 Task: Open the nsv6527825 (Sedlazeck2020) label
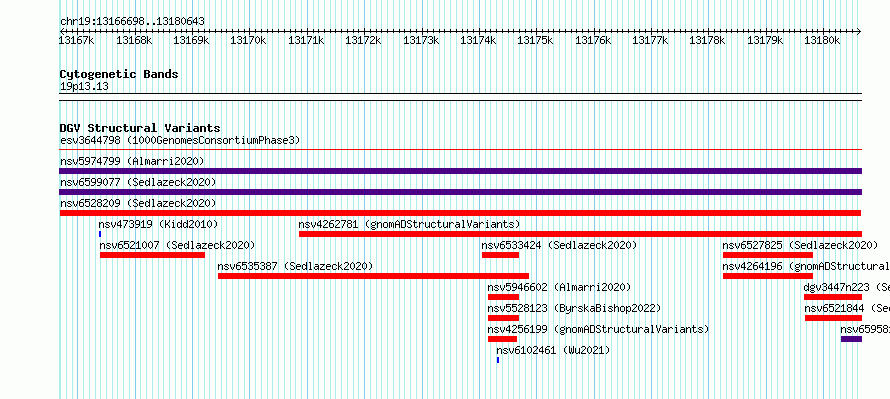point(800,245)
